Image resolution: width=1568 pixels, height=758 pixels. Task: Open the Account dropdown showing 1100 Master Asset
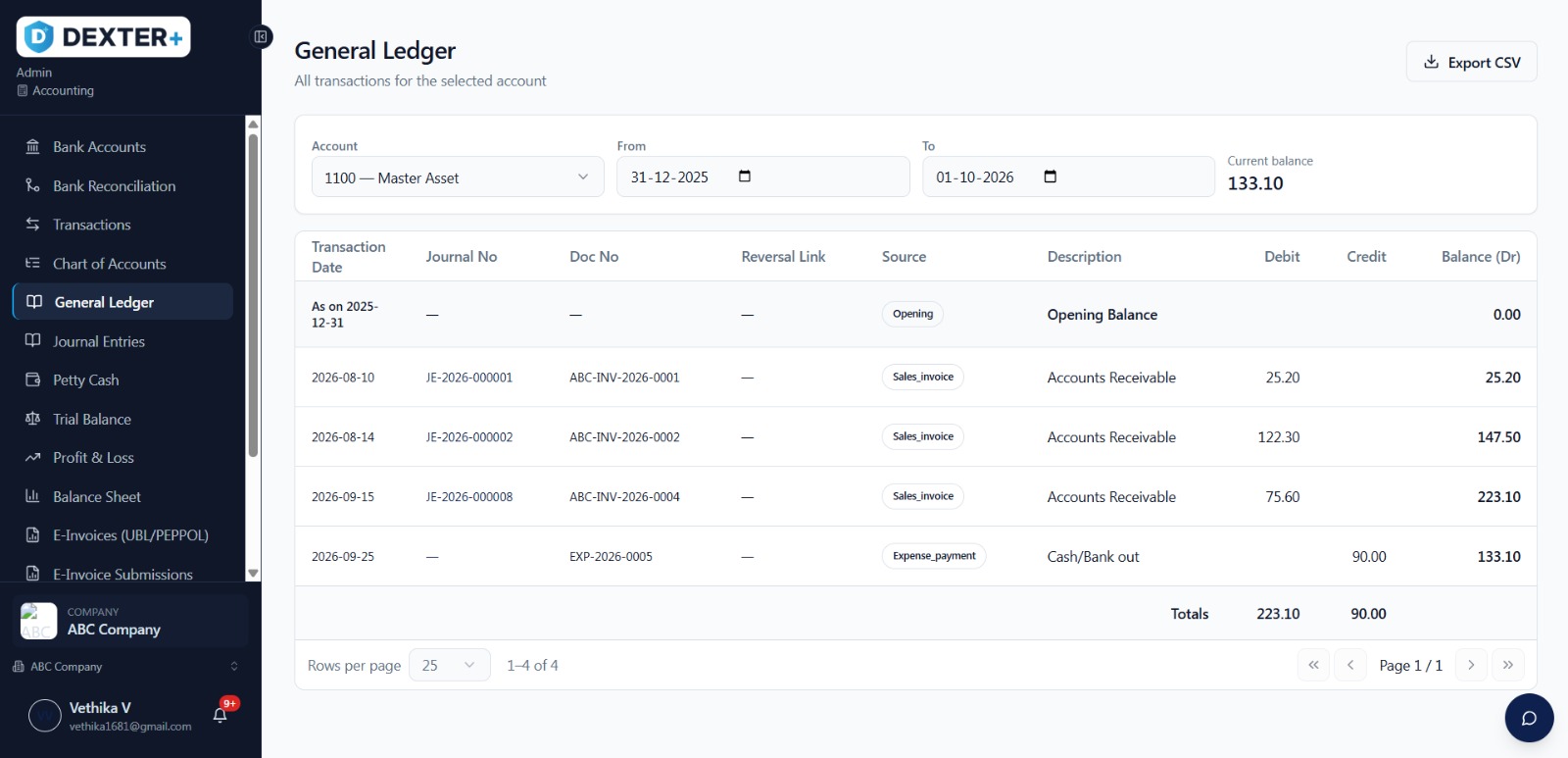pyautogui.click(x=458, y=177)
